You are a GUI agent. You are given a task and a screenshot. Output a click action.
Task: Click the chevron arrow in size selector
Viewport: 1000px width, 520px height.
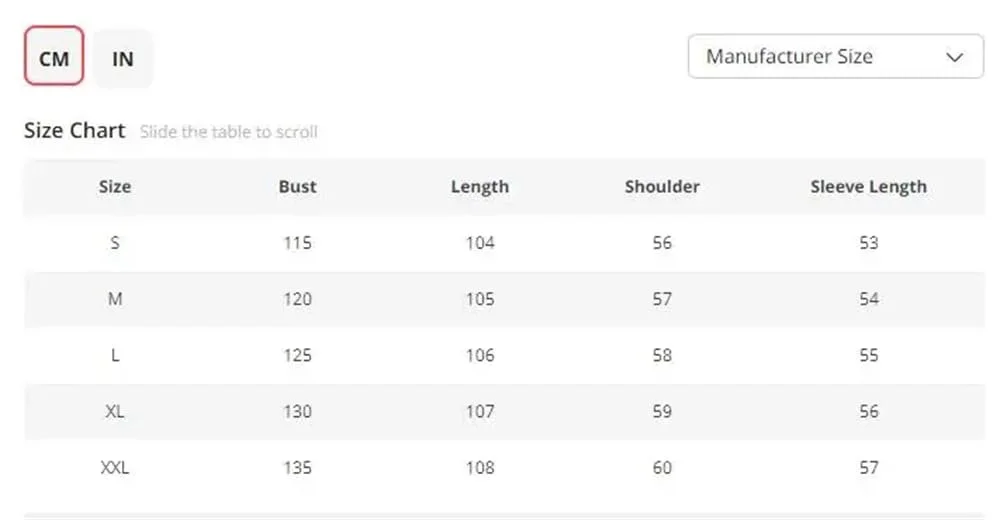point(954,57)
